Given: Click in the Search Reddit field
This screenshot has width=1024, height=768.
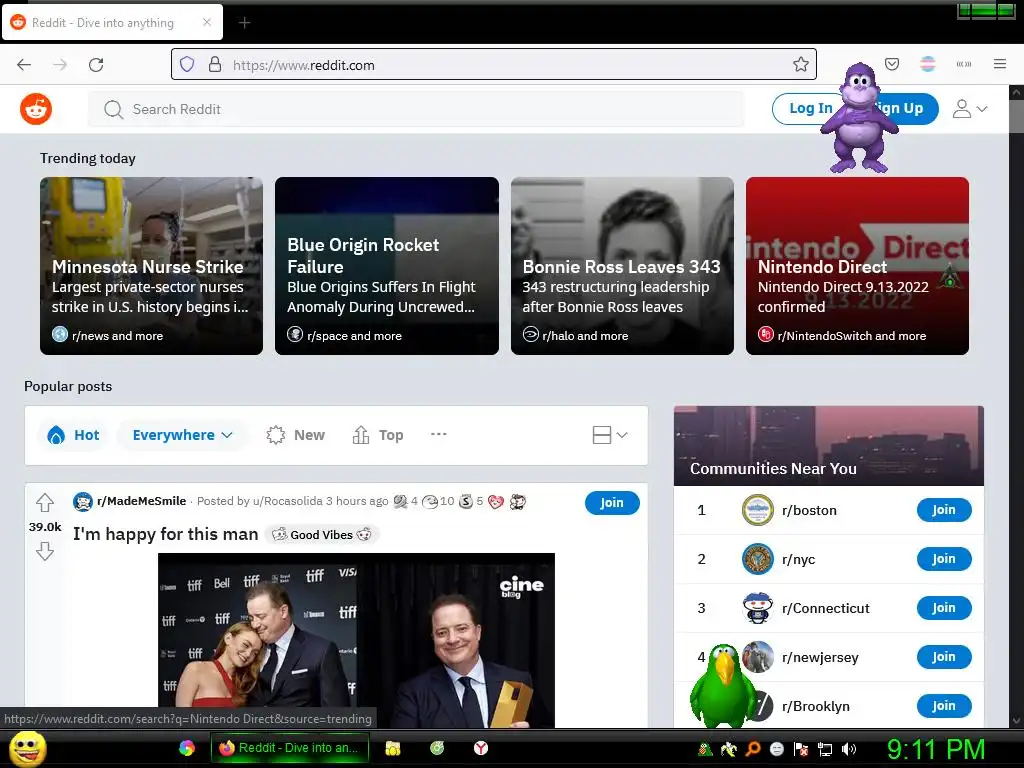Looking at the screenshot, I should 416,109.
